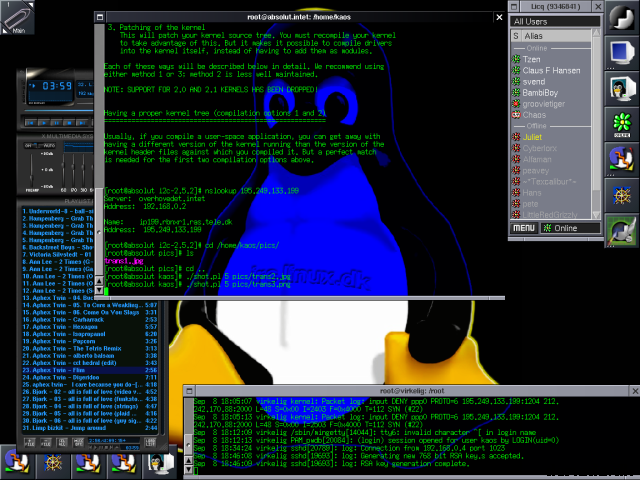Open the Online status dropdown in Licq
The width and height of the screenshot is (640, 480).
coord(570,228)
